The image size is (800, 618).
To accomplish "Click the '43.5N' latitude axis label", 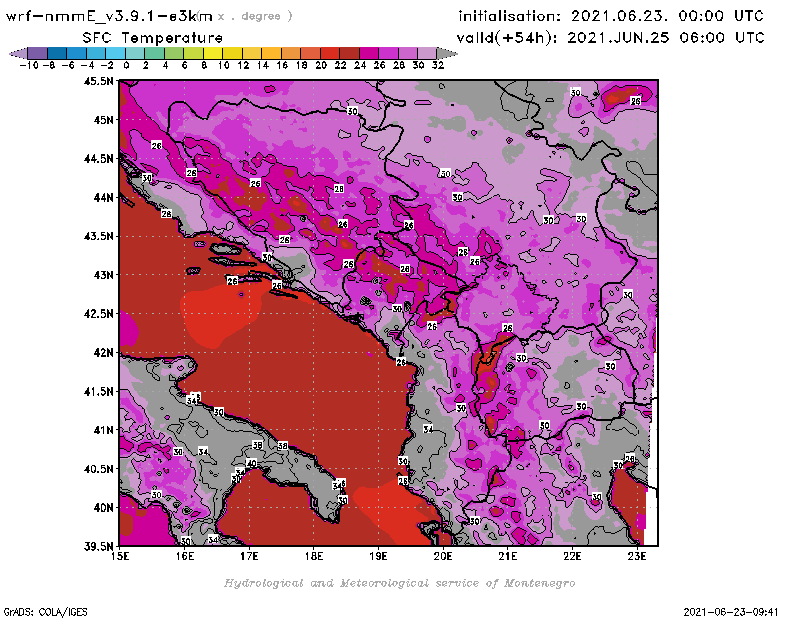I will coord(98,236).
